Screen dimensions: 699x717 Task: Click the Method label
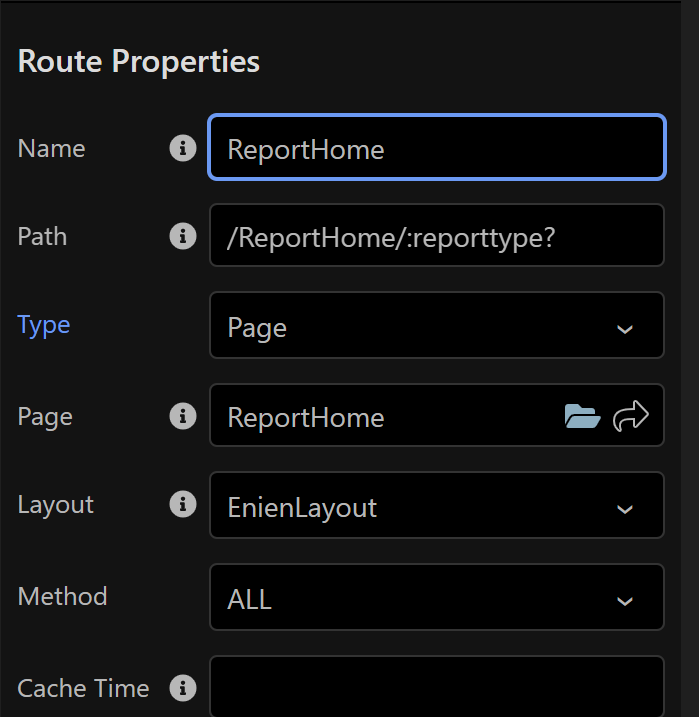tap(62, 597)
